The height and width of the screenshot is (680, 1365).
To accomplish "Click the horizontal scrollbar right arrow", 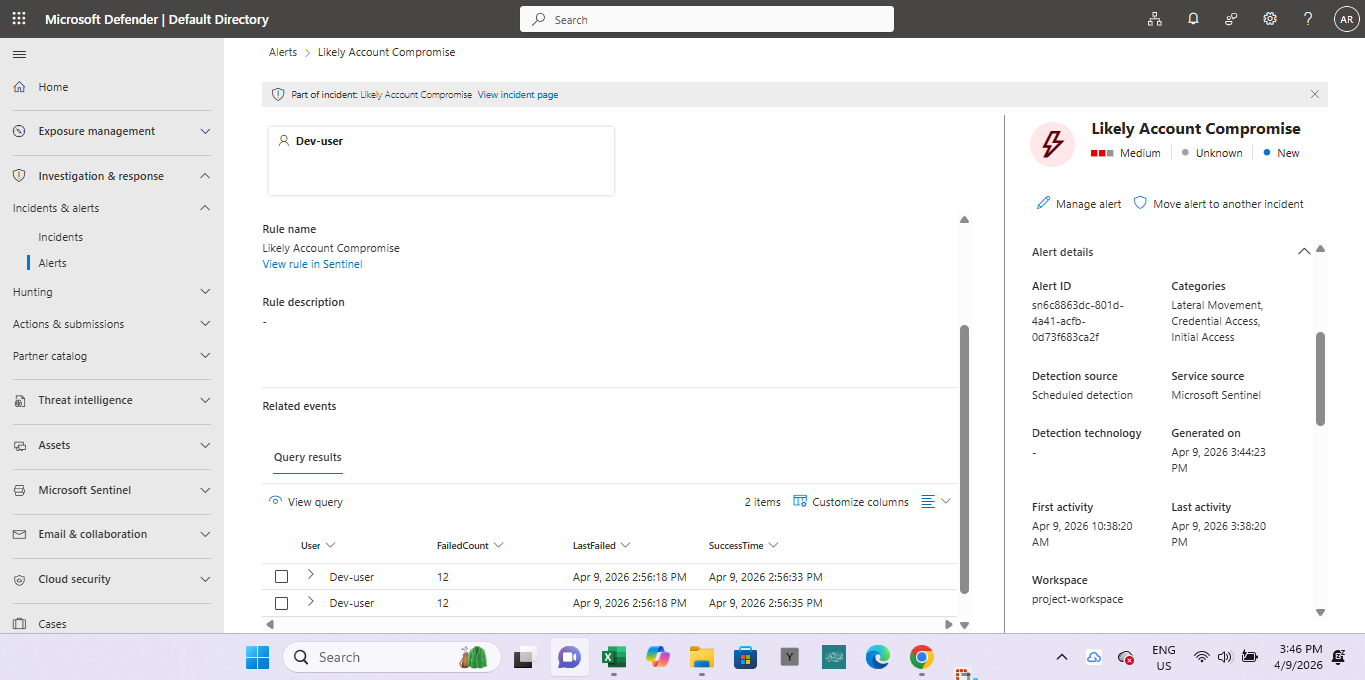I will [948, 624].
